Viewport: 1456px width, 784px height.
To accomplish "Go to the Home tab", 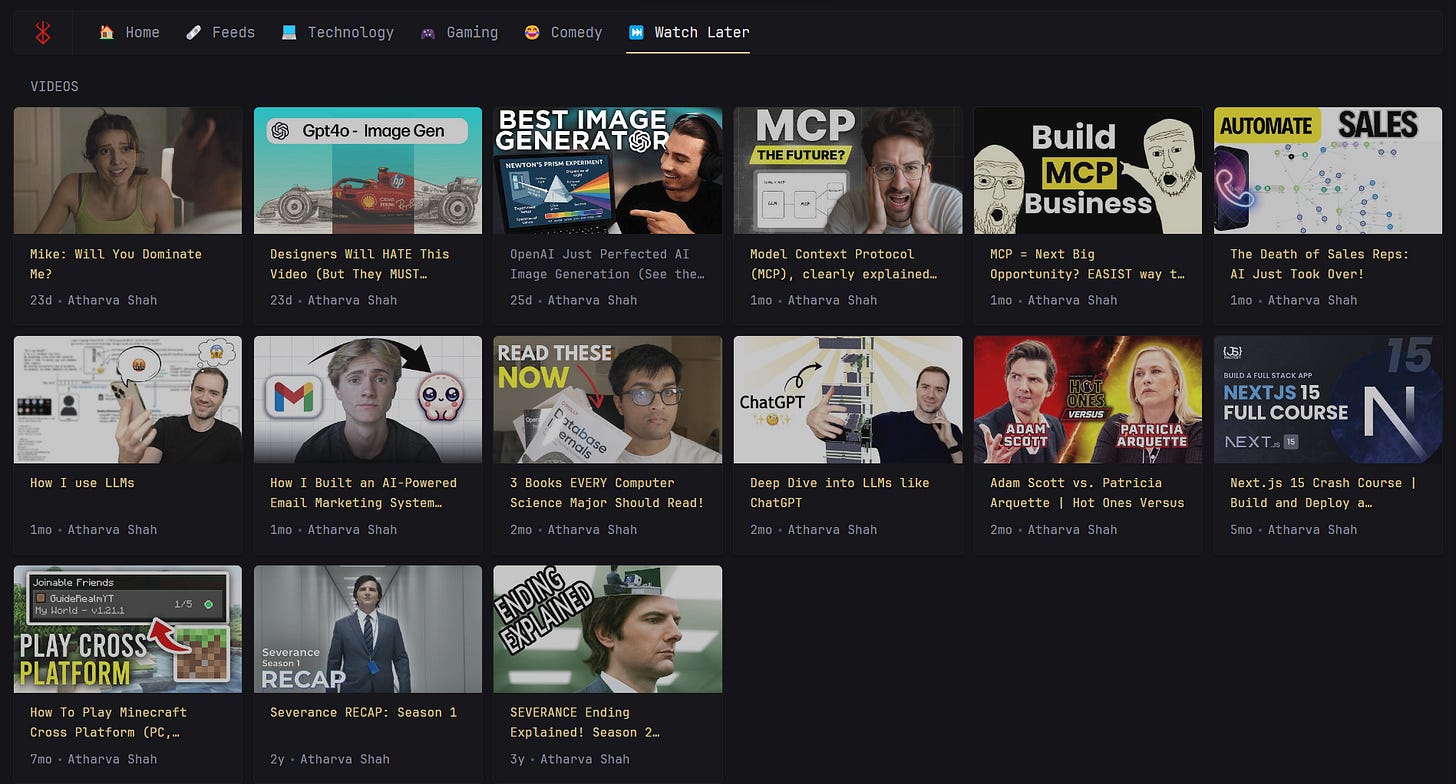I will click(129, 32).
